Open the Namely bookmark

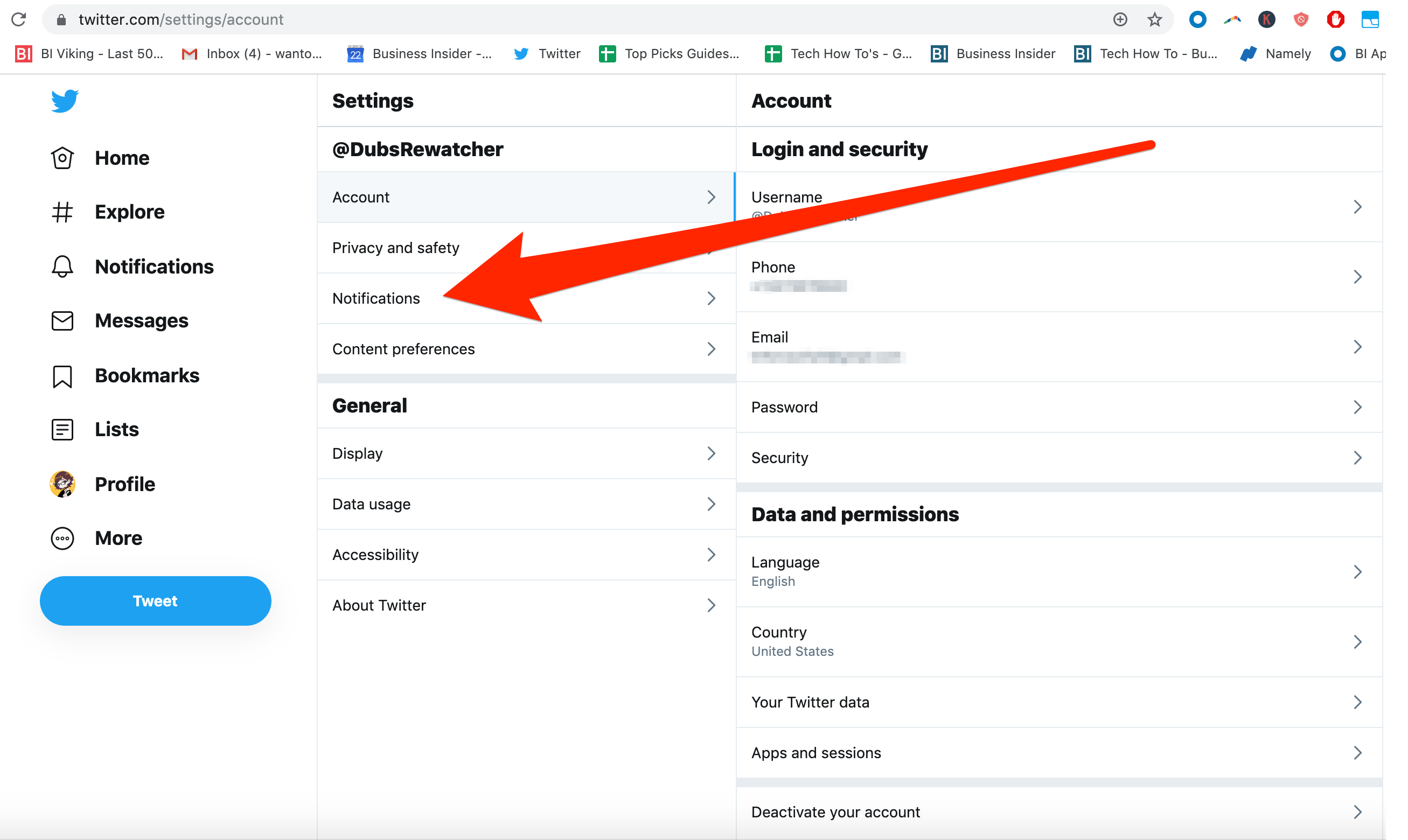click(1275, 53)
